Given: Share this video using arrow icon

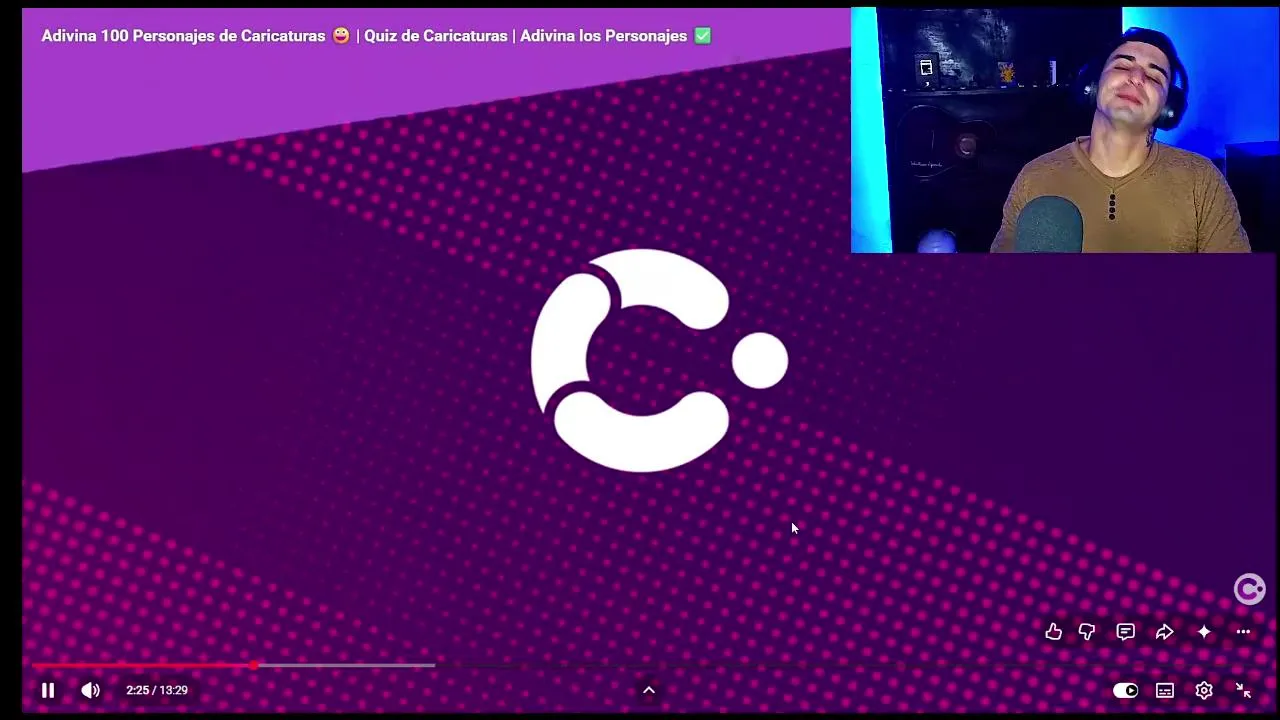Looking at the screenshot, I should (x=1165, y=632).
